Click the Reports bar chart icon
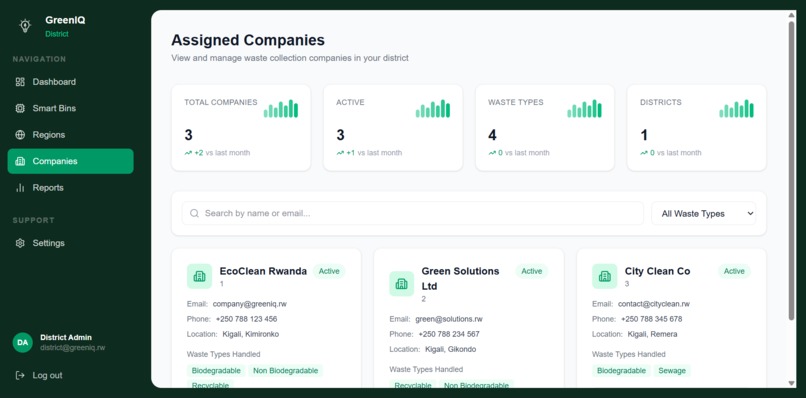 (20, 188)
